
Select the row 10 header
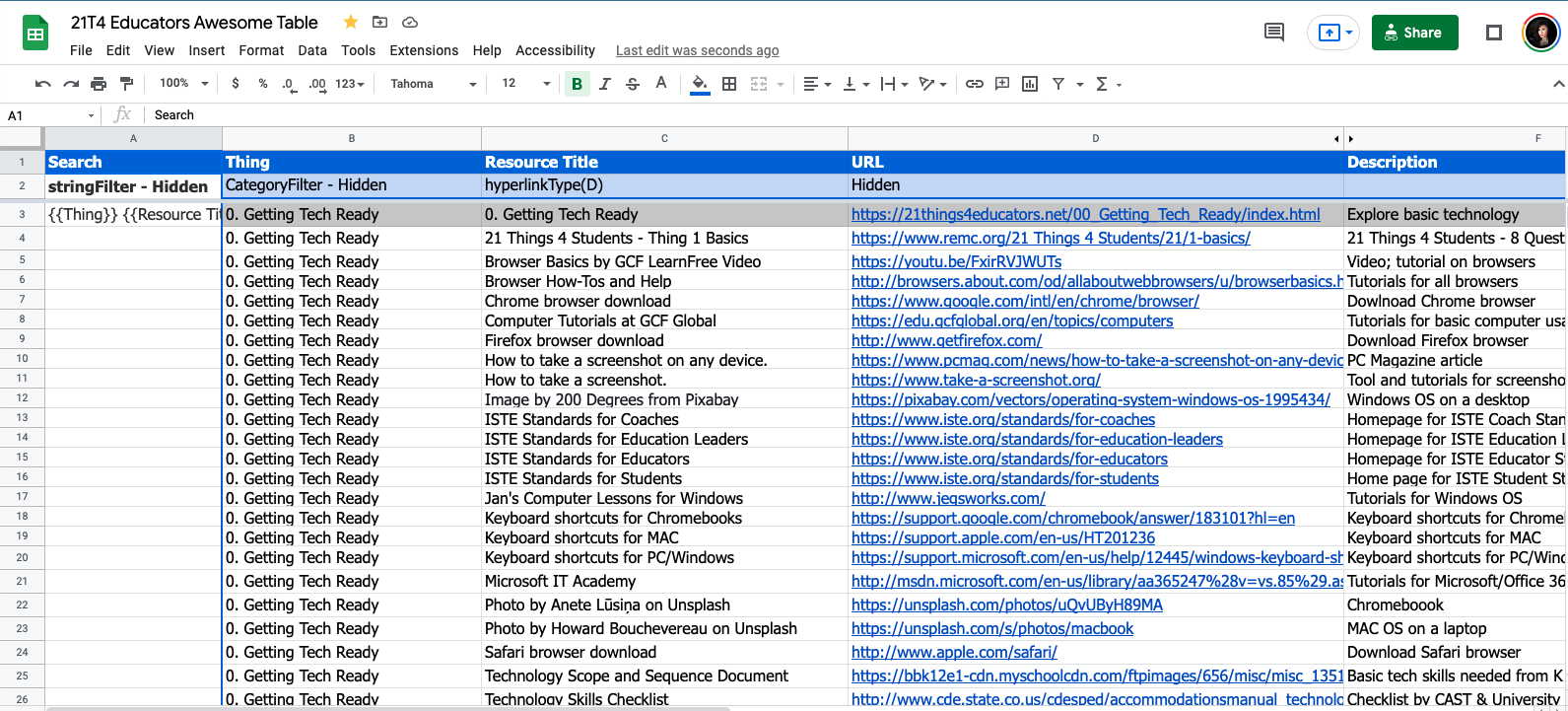click(x=22, y=359)
